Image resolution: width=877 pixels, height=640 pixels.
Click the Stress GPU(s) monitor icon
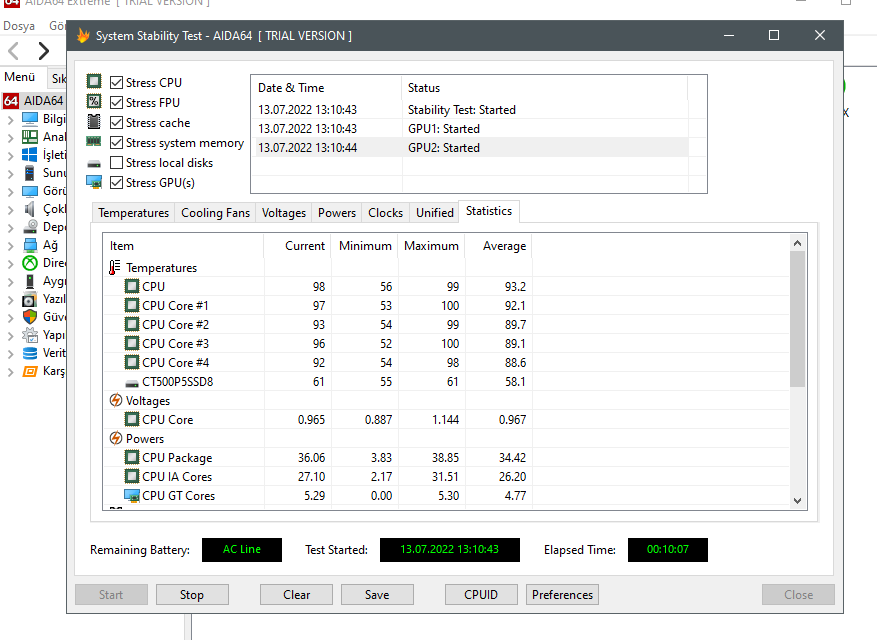tap(94, 182)
